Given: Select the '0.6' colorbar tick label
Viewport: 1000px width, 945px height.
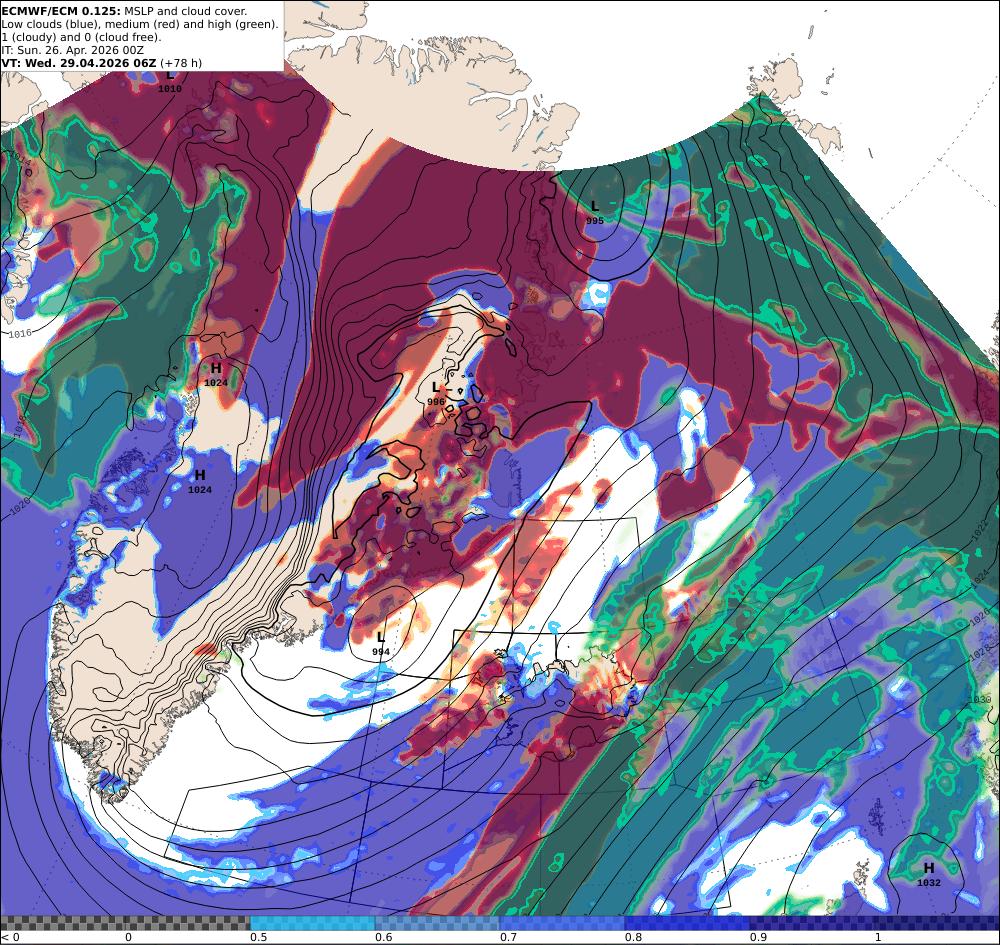Looking at the screenshot, I should 383,937.
